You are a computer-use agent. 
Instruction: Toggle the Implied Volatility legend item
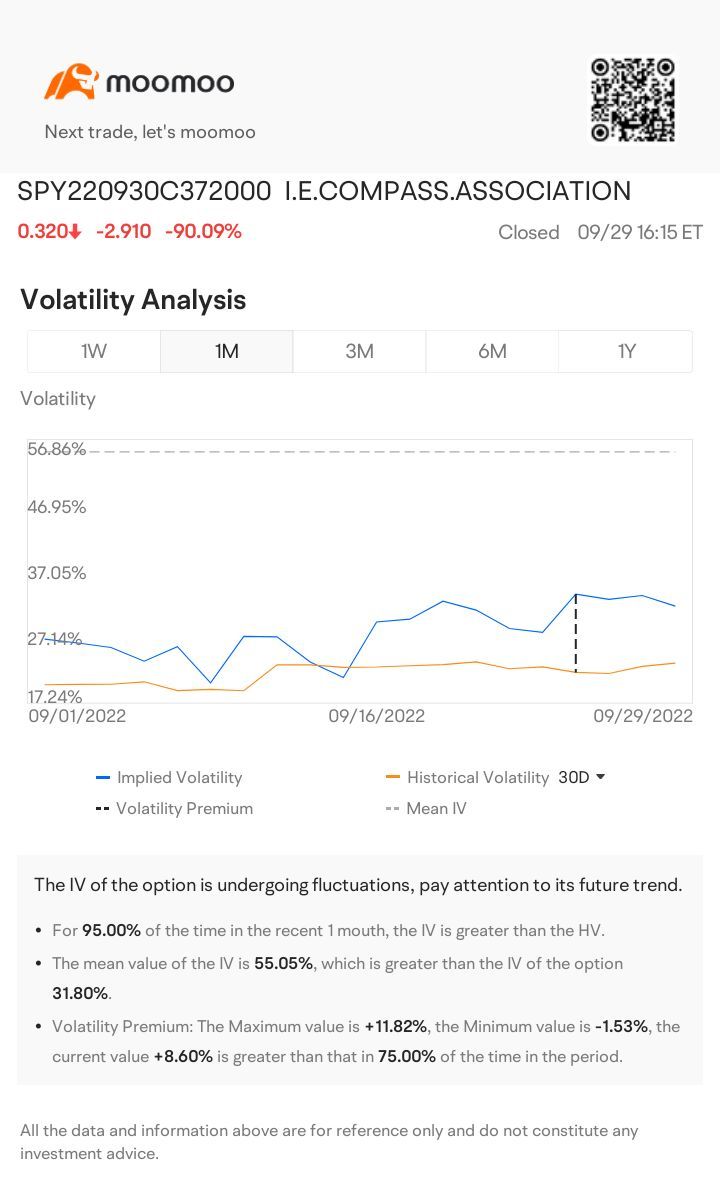(179, 777)
